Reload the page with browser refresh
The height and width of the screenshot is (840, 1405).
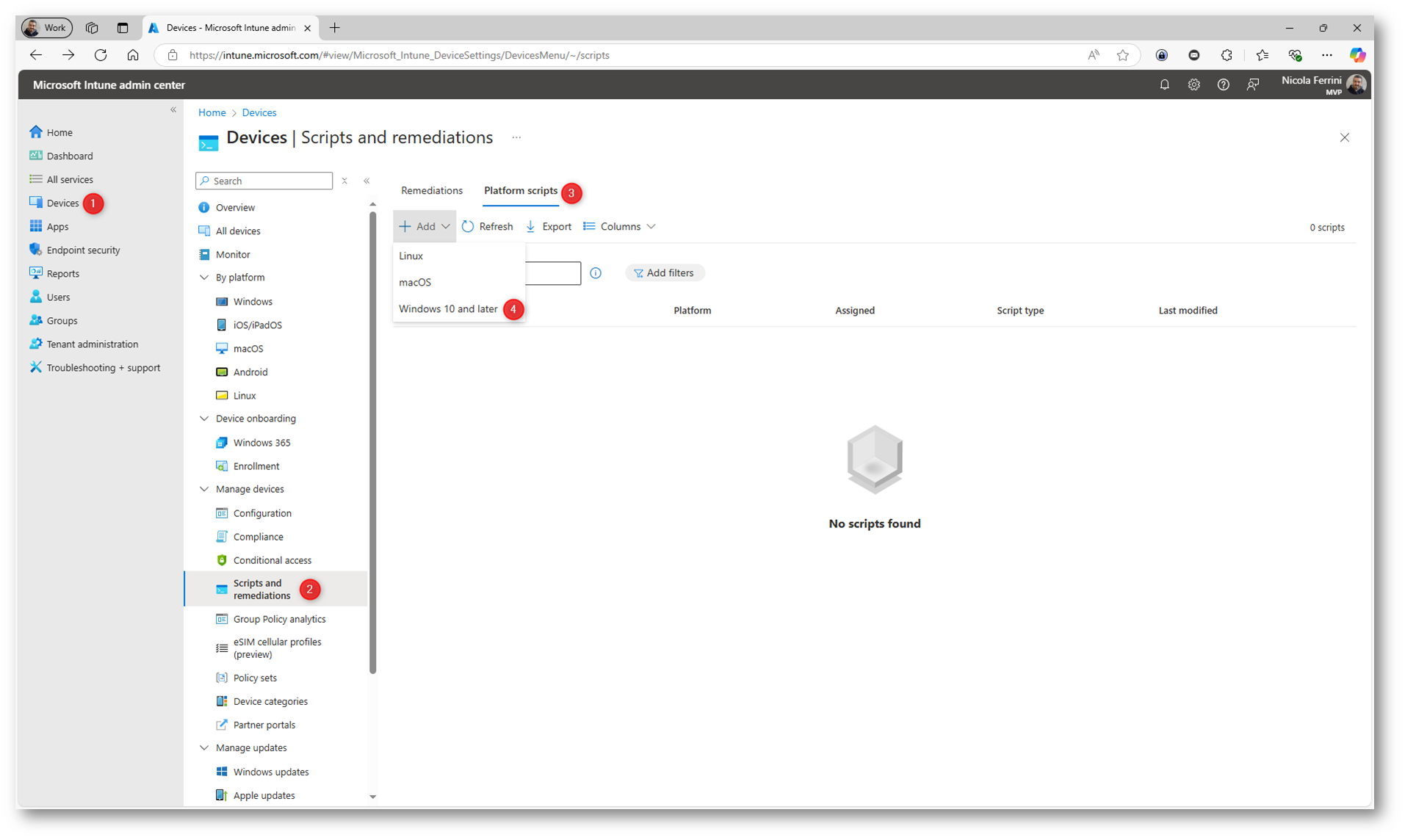click(101, 56)
